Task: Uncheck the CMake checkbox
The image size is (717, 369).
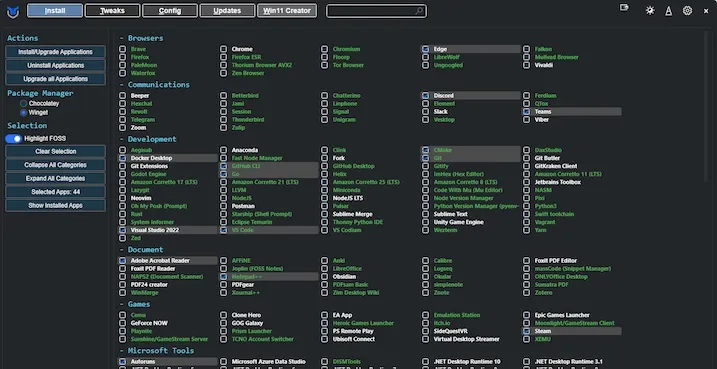Action: [x=425, y=150]
